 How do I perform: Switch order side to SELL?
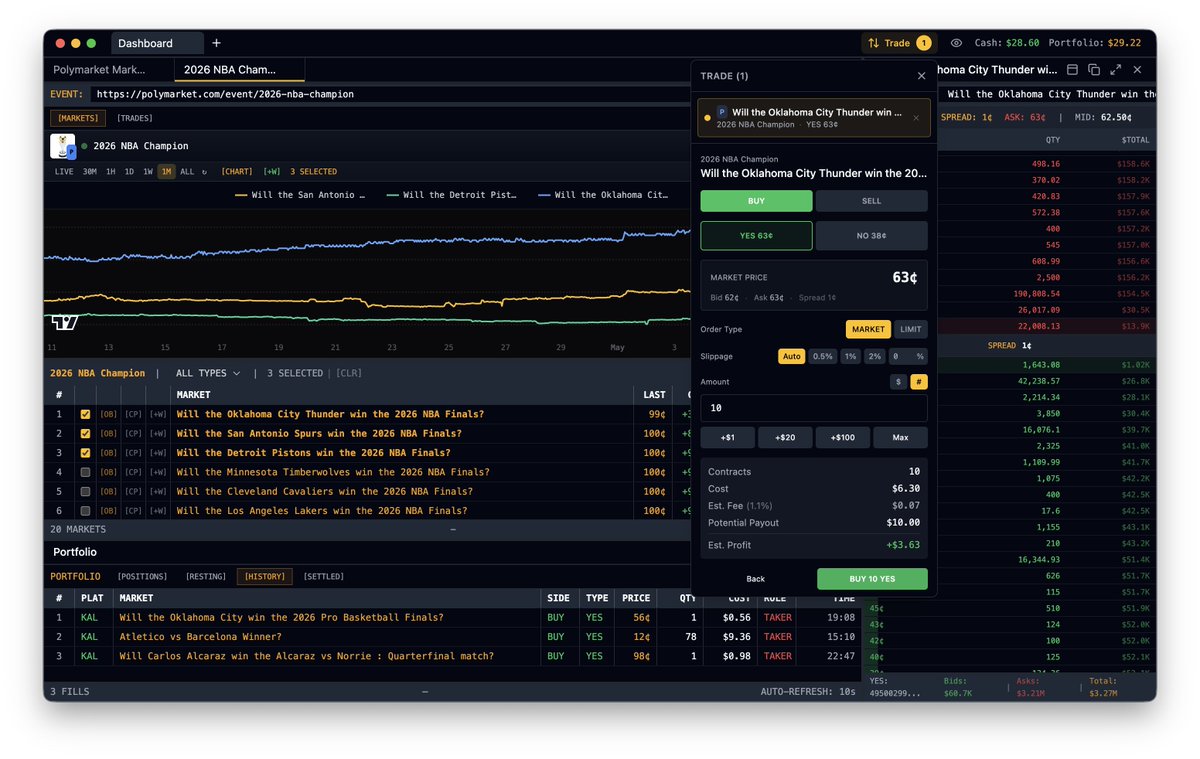coord(871,201)
